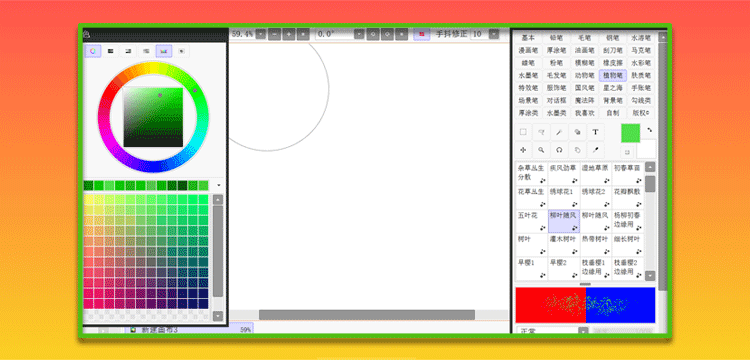750x360 pixels.
Task: Open the 0.0° rotation angle dropdown
Action: pos(359,34)
